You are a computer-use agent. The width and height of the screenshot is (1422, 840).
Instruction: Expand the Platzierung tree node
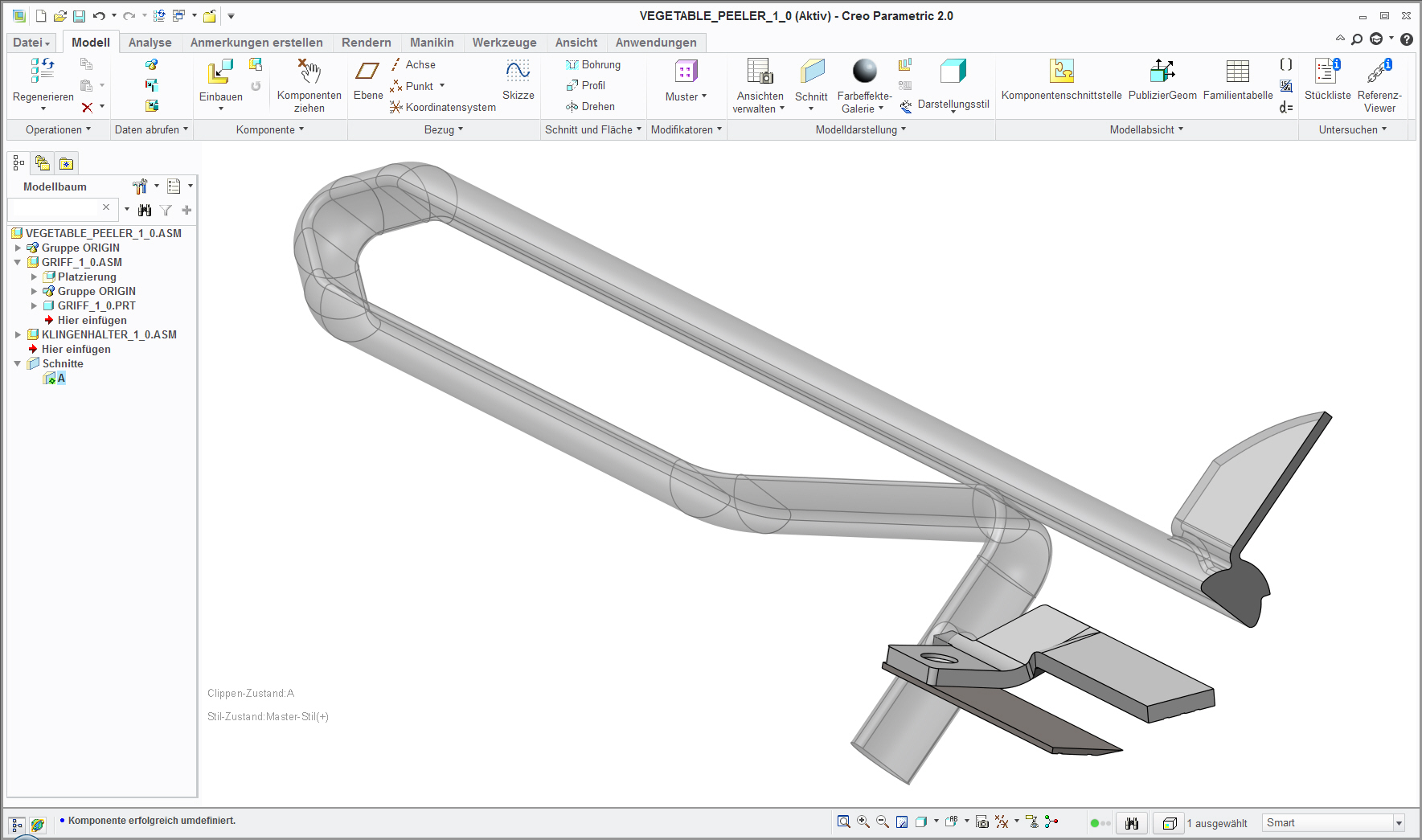(34, 277)
